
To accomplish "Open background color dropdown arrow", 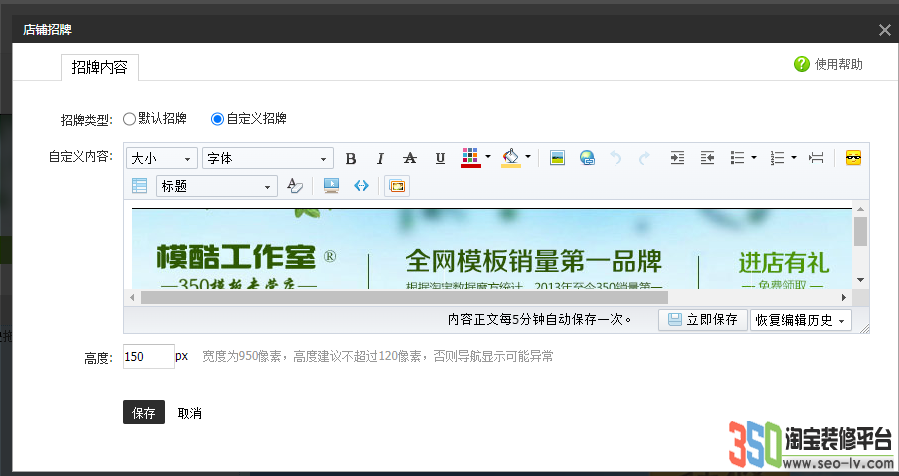I will tap(527, 157).
